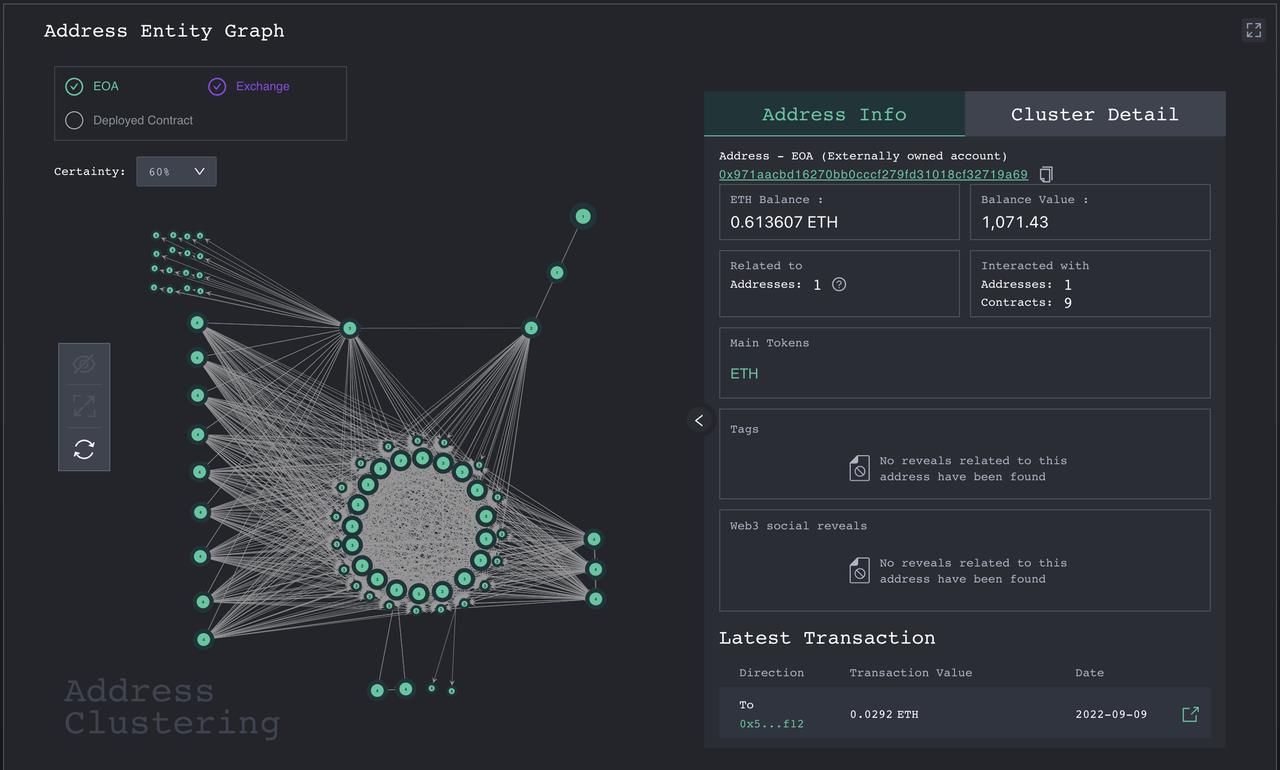This screenshot has width=1280, height=770.
Task: Expand the Certainty selector showing 60%
Action: [176, 171]
